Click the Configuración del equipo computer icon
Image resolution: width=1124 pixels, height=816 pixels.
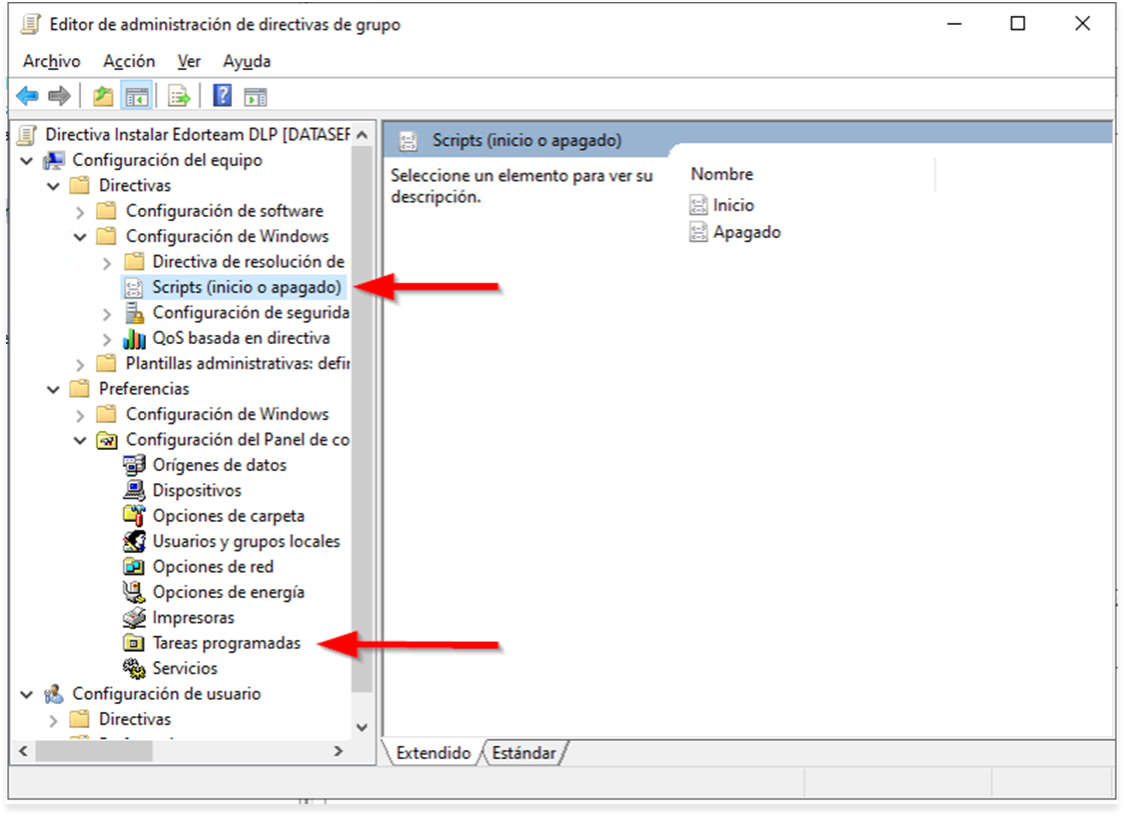54,160
